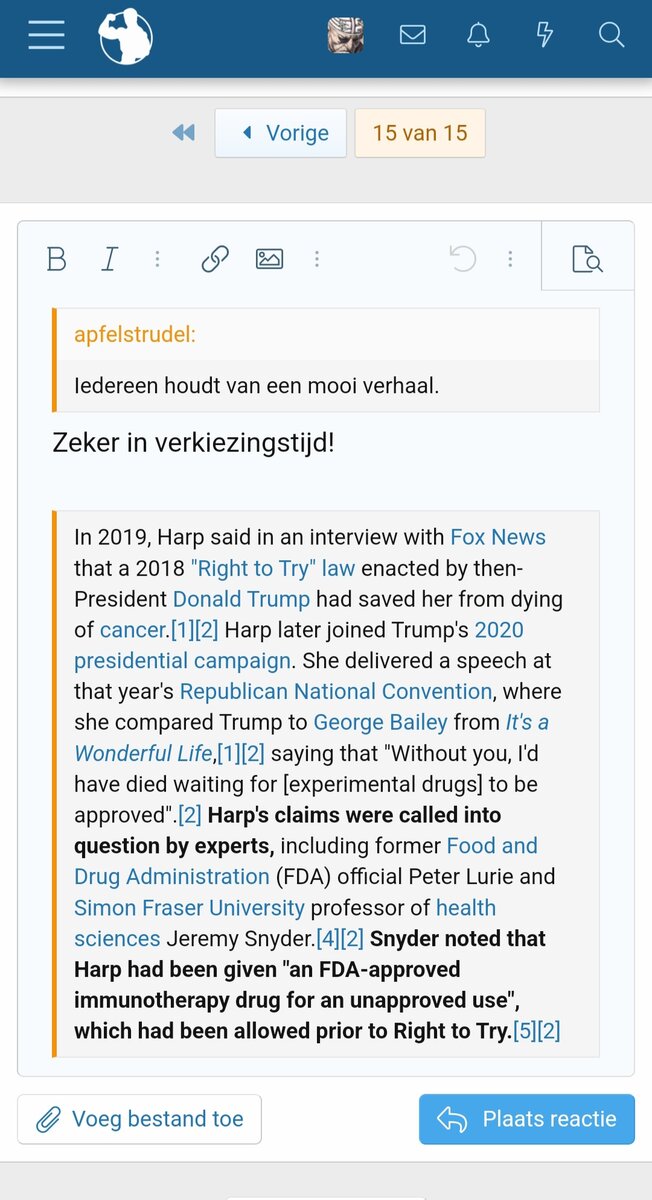
Task: Open the notifications bell
Action: tap(479, 36)
